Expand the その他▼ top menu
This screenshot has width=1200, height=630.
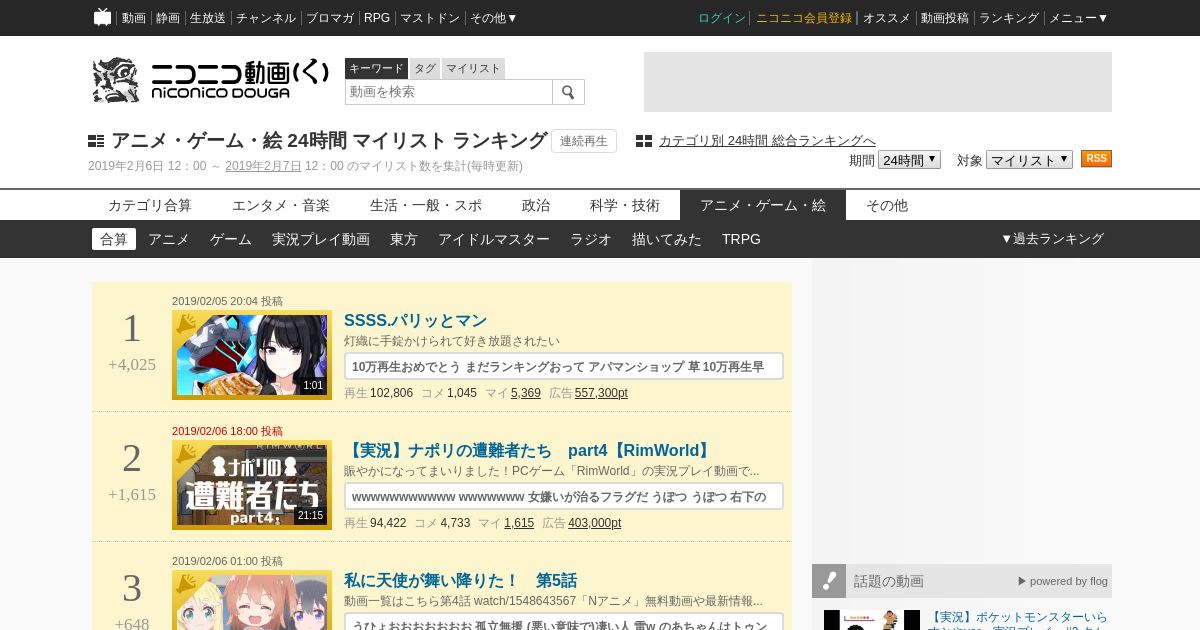point(494,18)
